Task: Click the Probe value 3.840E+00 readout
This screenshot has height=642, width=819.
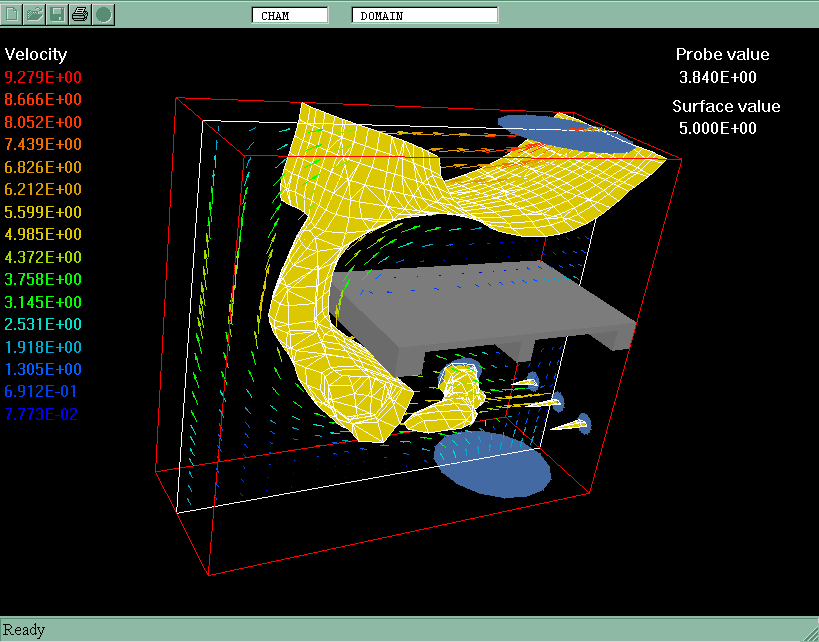Action: [710, 77]
